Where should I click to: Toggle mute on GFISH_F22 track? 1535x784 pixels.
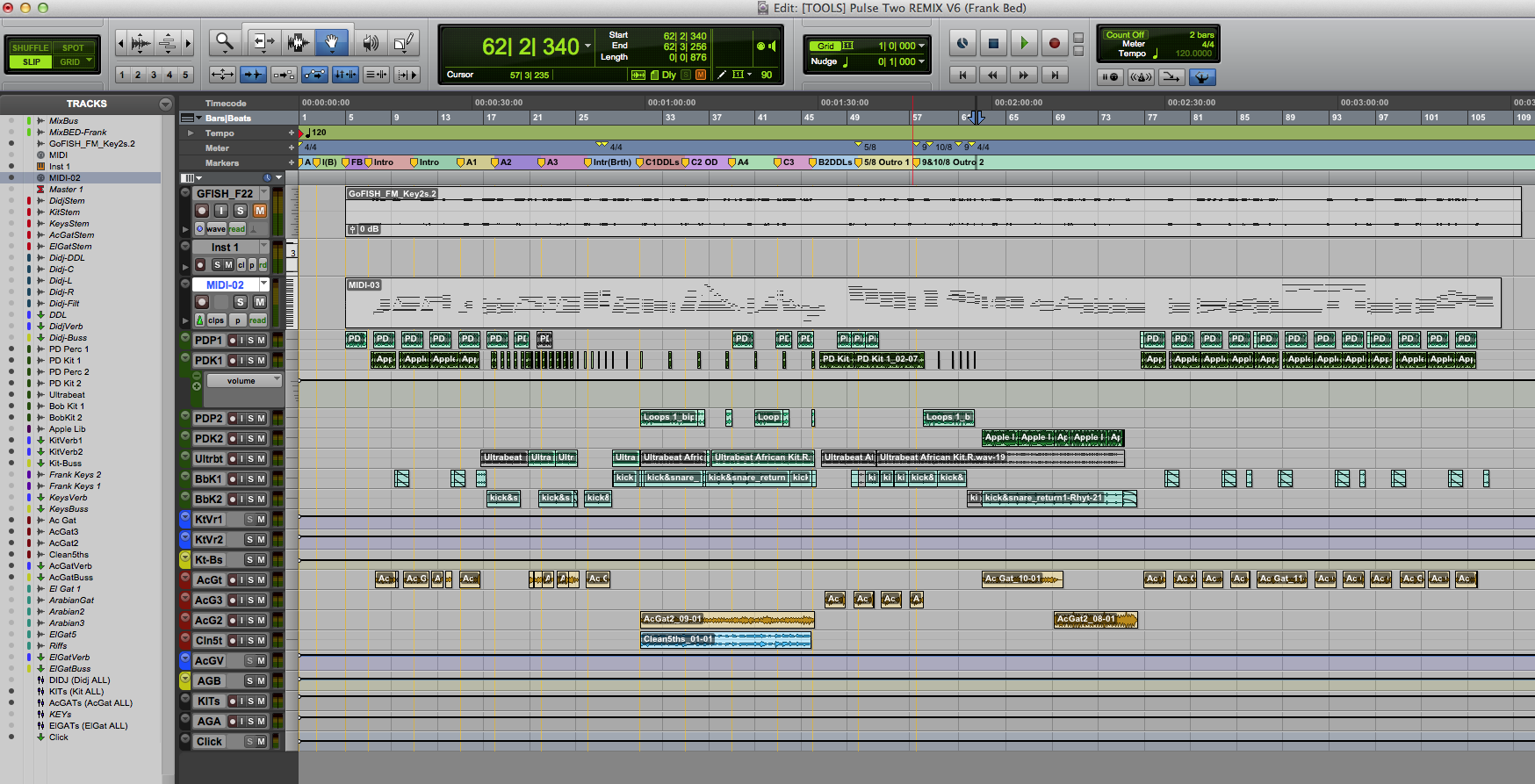[260, 211]
